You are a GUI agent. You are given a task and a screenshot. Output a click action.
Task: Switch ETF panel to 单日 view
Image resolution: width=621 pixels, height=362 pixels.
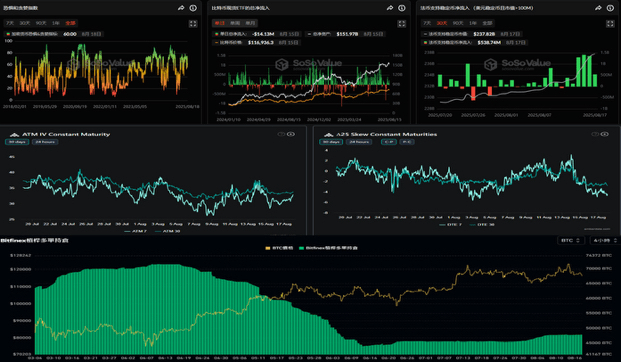[x=219, y=23]
